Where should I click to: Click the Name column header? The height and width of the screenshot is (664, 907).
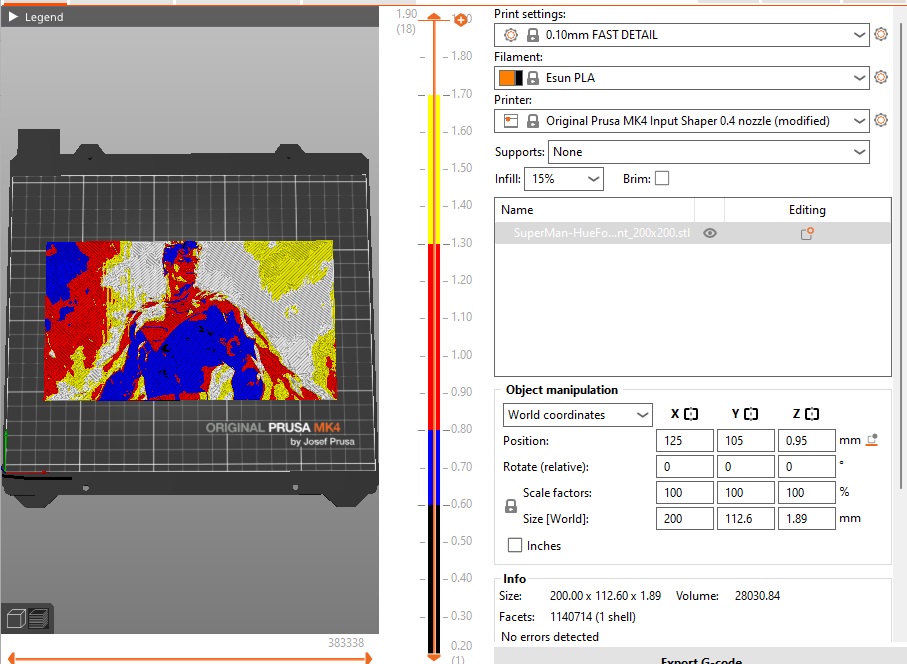pos(517,210)
